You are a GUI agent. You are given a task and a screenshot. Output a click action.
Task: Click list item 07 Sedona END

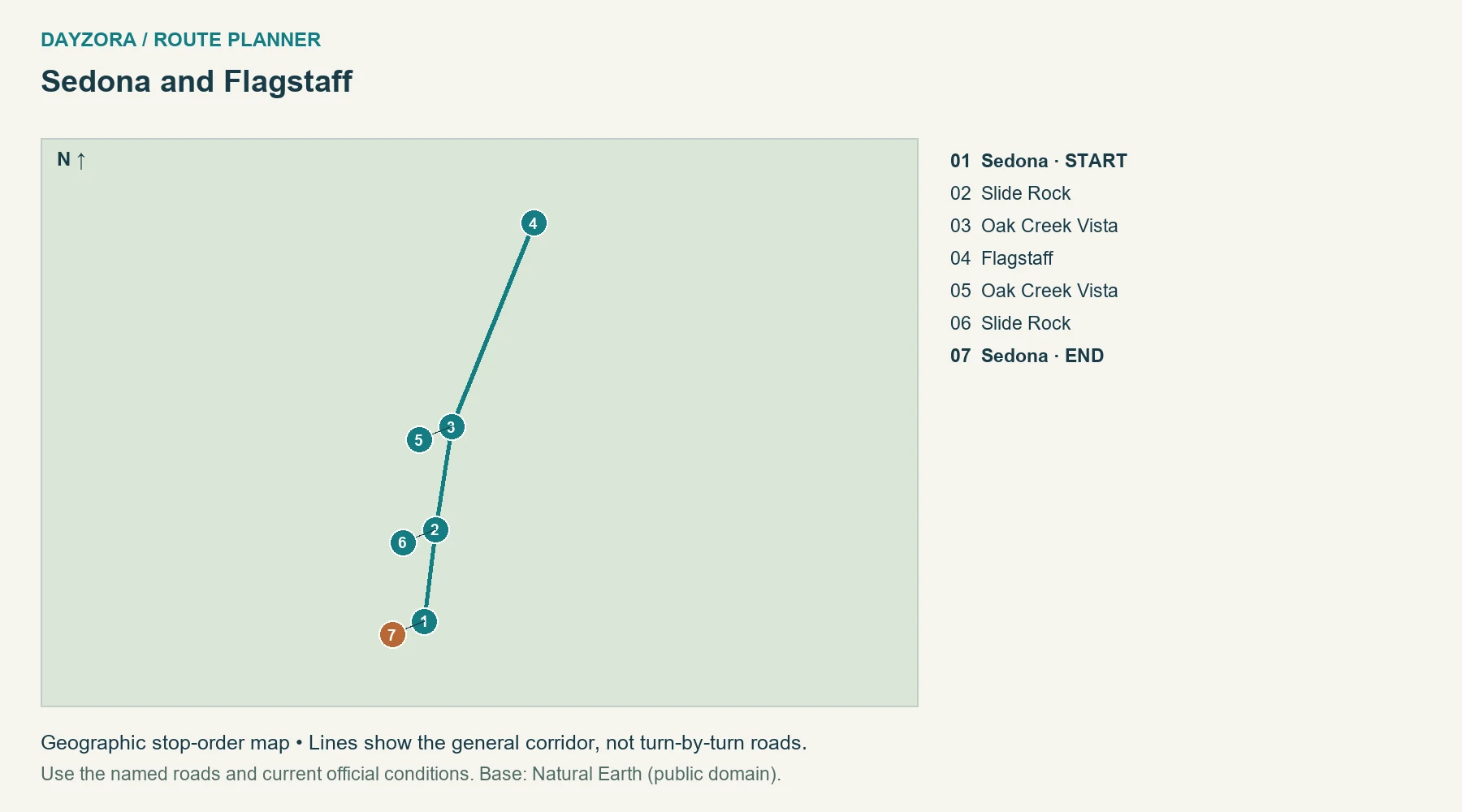[x=1027, y=356]
